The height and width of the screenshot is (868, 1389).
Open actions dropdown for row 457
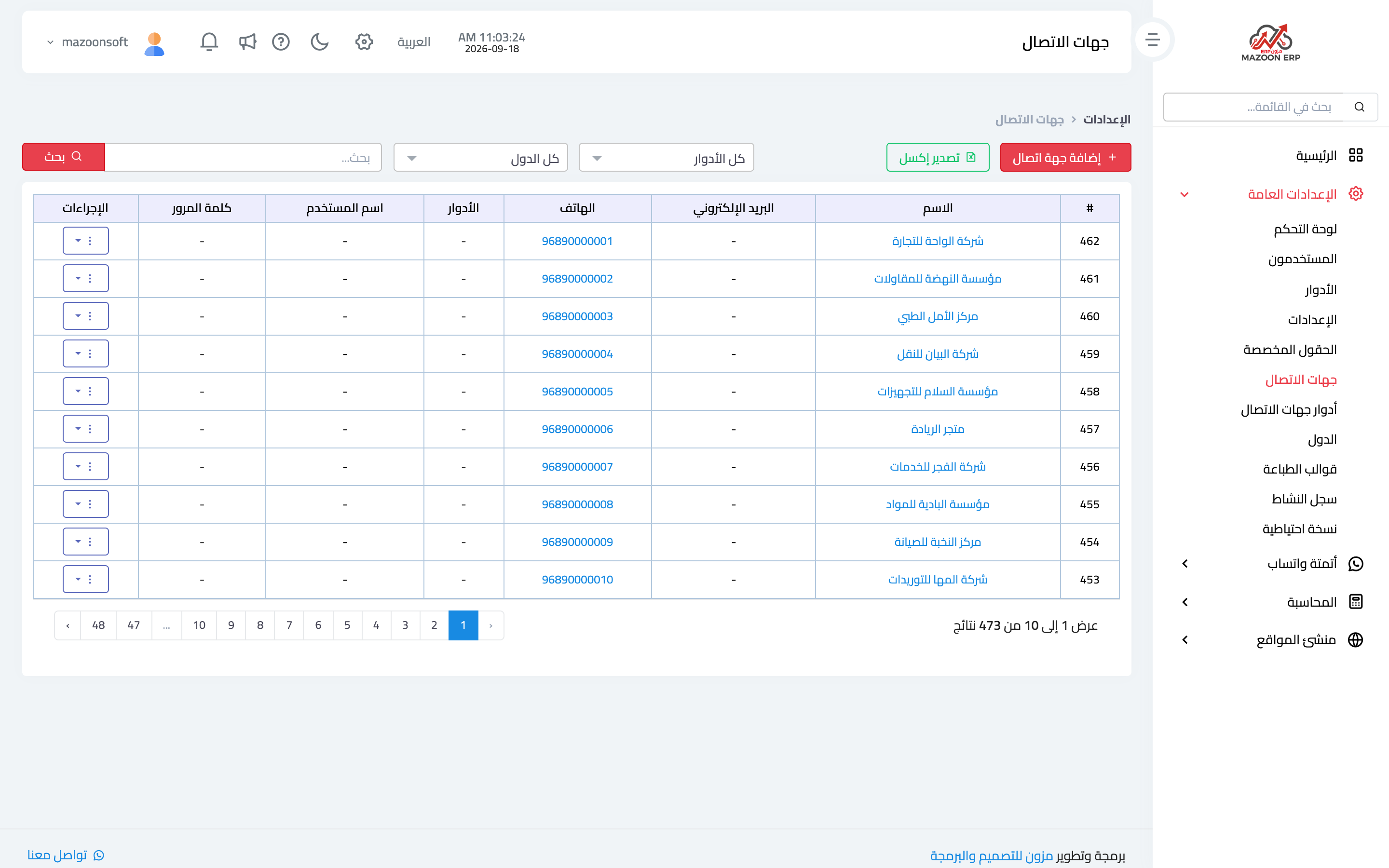point(85,429)
